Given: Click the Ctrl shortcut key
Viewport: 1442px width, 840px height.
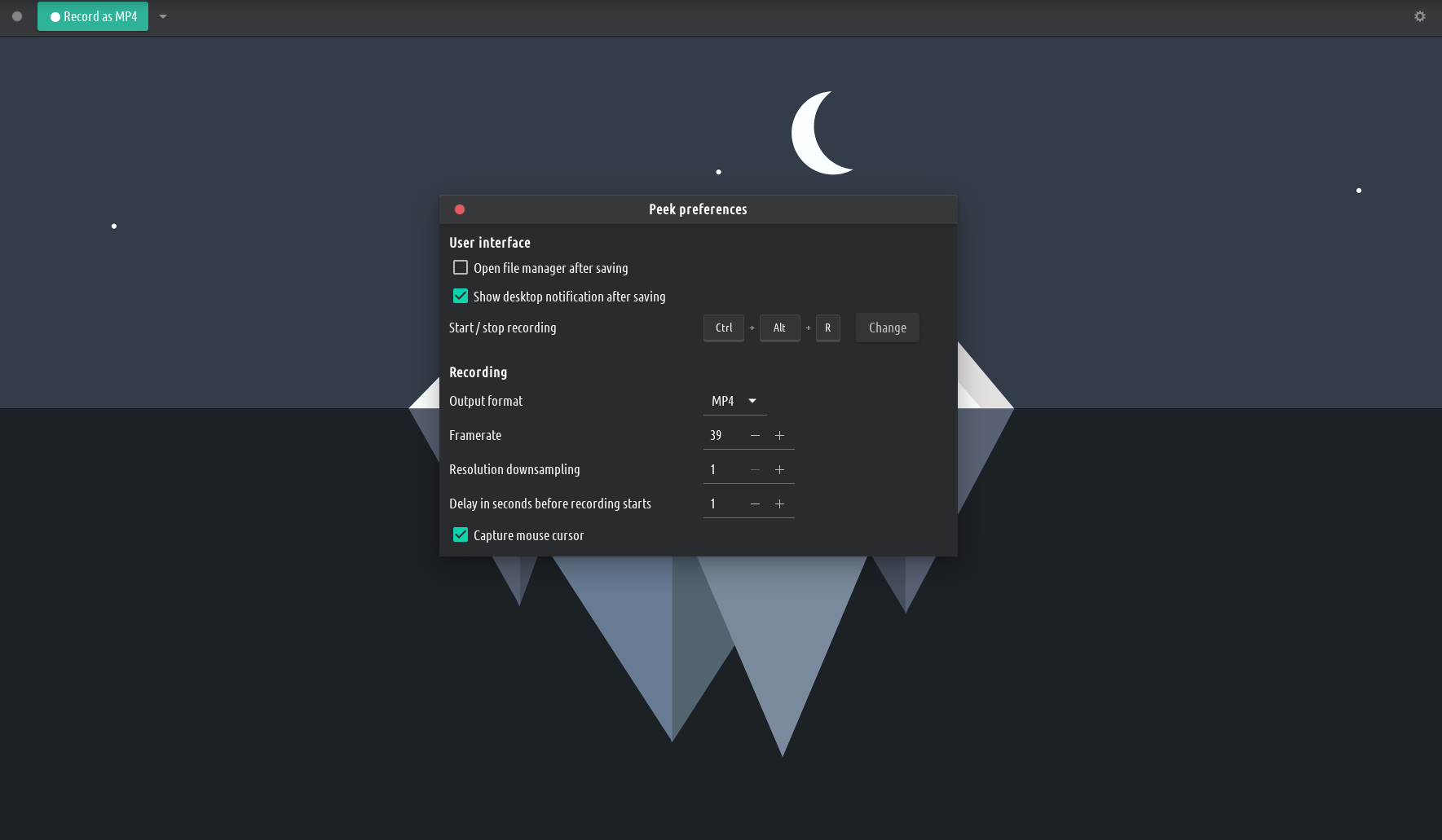Looking at the screenshot, I should pyautogui.click(x=724, y=328).
